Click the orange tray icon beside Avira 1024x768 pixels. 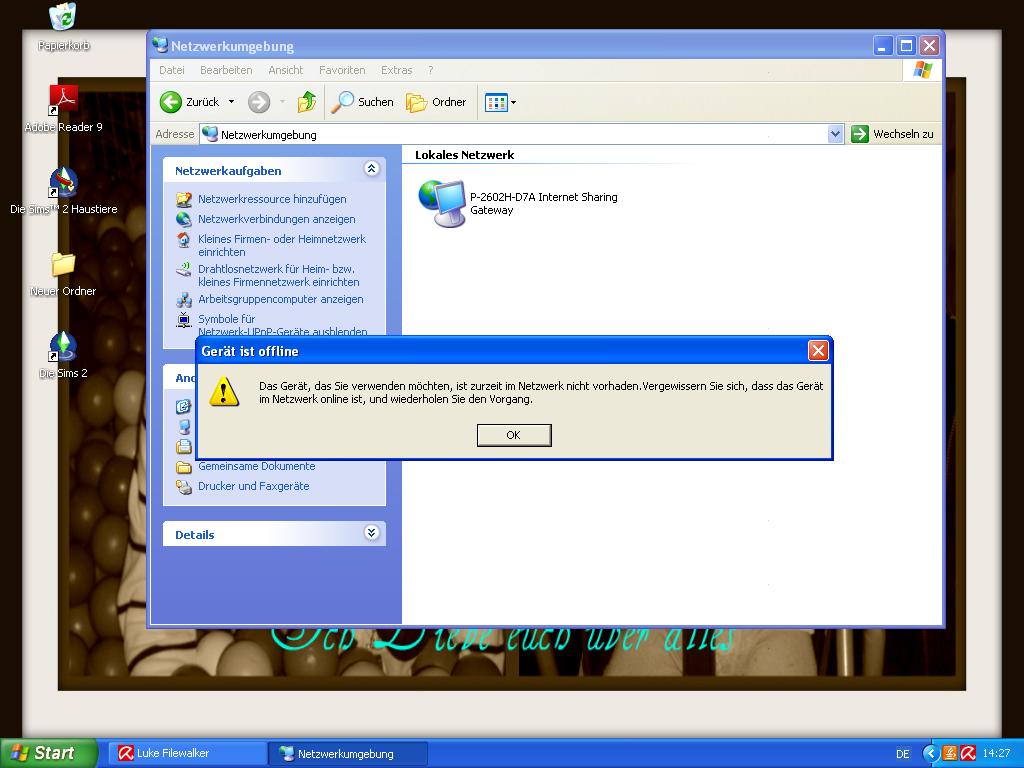[950, 754]
